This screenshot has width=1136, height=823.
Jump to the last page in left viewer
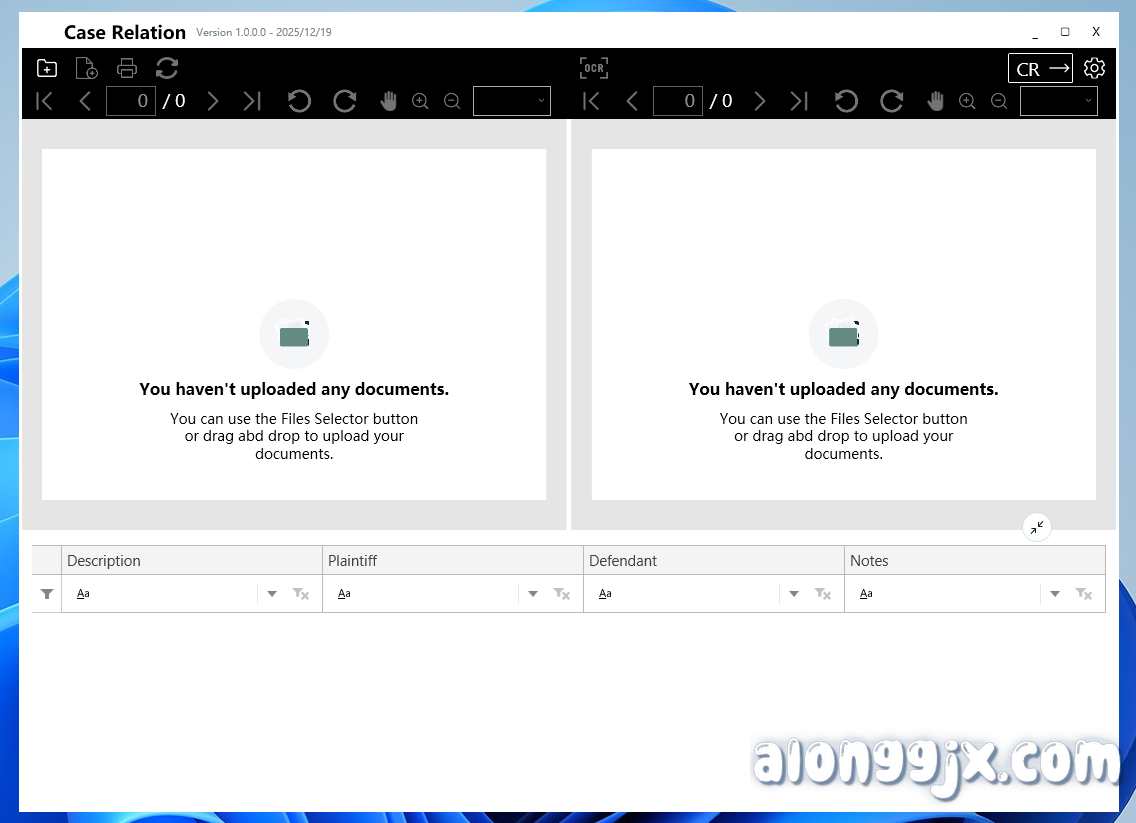click(x=252, y=101)
